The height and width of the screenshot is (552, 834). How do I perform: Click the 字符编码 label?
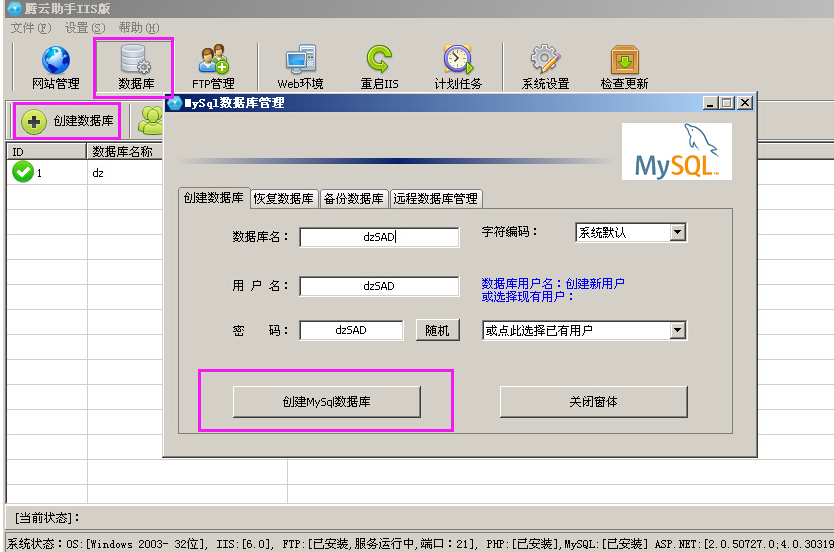[x=510, y=232]
